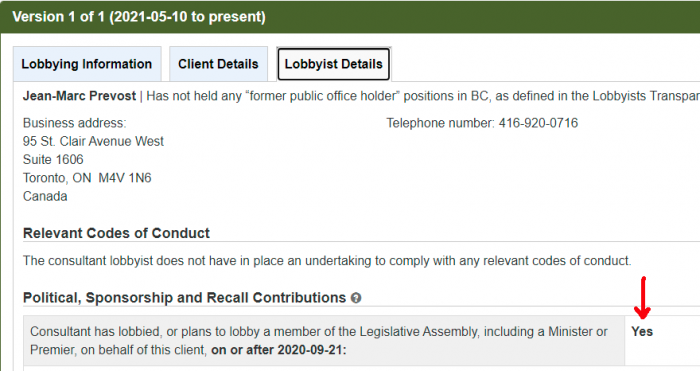Open help icon beside Political Contributions heading
700x371 pixels.
tap(356, 298)
